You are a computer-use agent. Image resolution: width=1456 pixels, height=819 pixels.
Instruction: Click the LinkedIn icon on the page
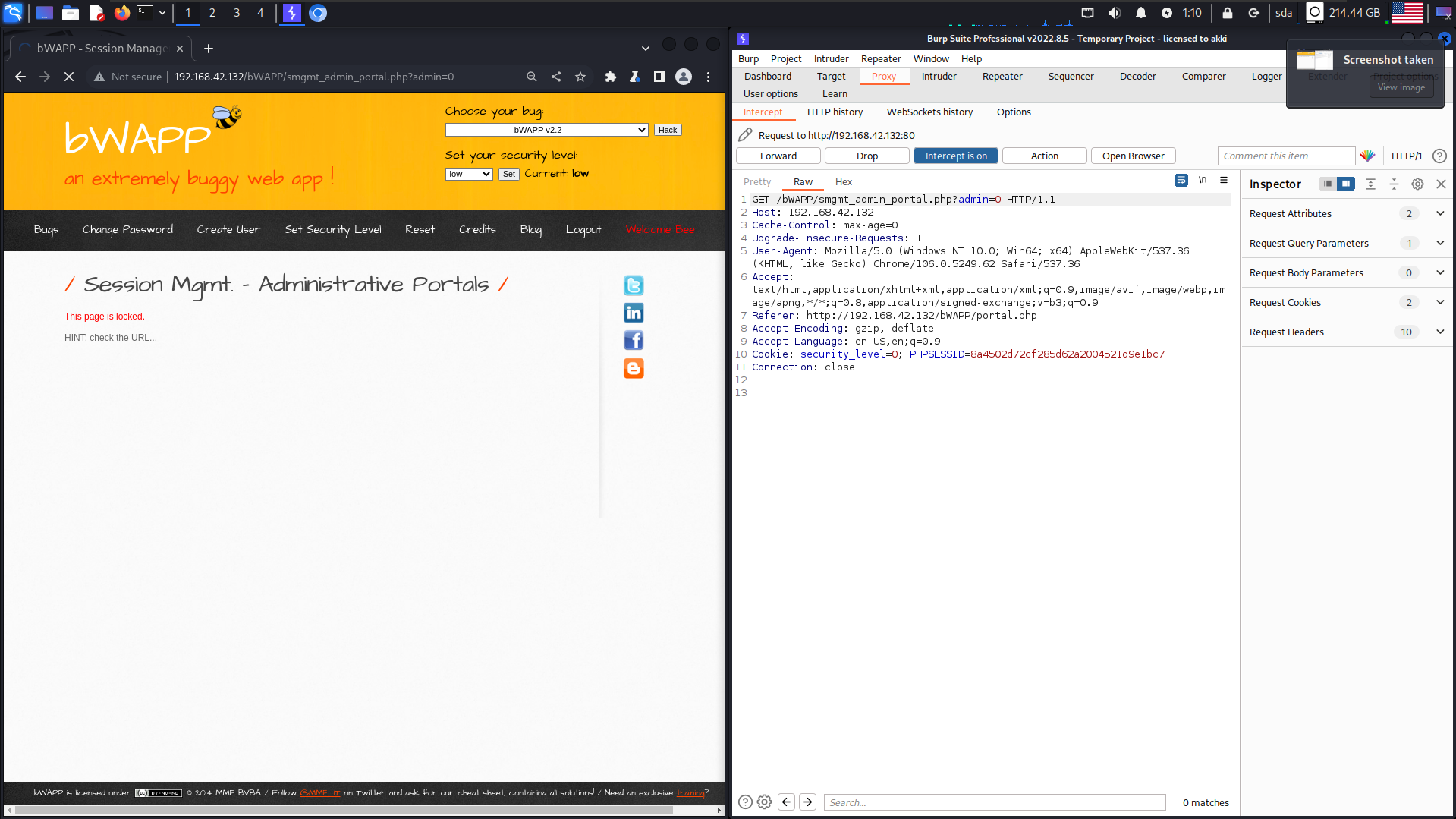click(634, 313)
